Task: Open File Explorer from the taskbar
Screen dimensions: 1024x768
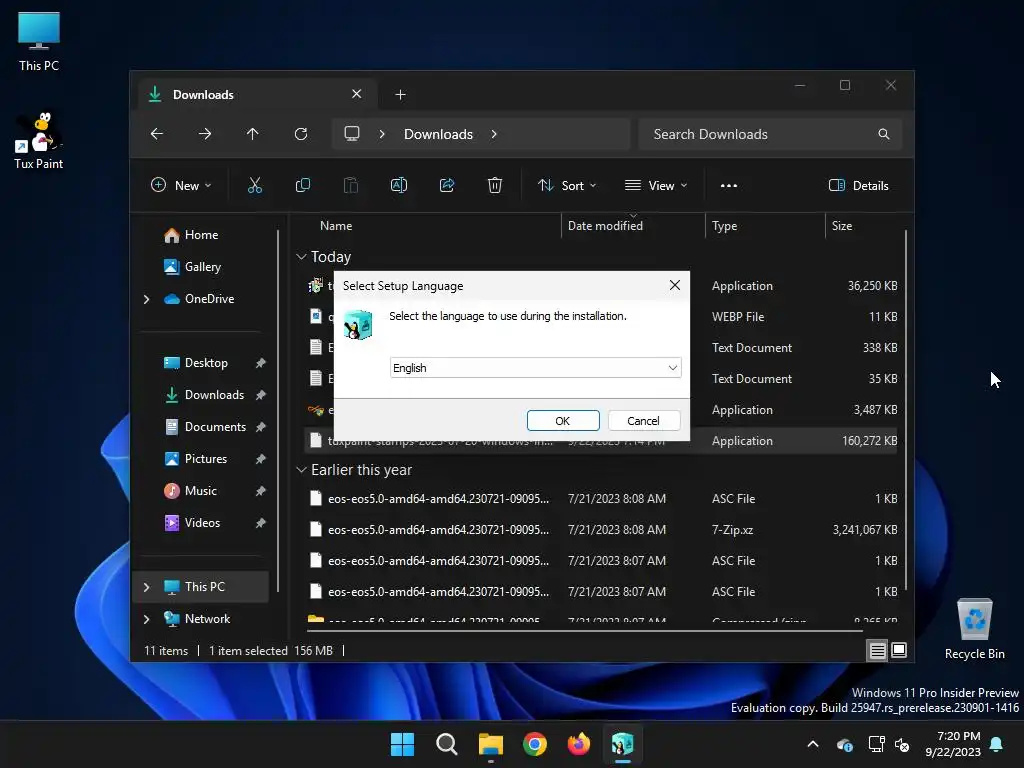Action: 490,744
